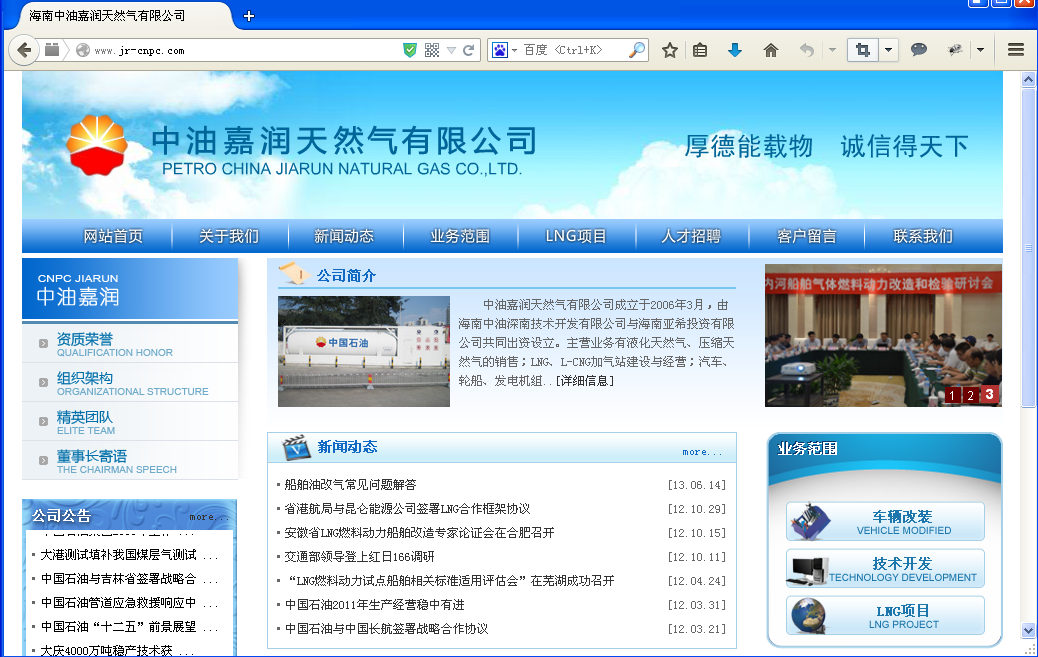Open 组织架构 Organizational Structure sidebar link

coord(130,383)
